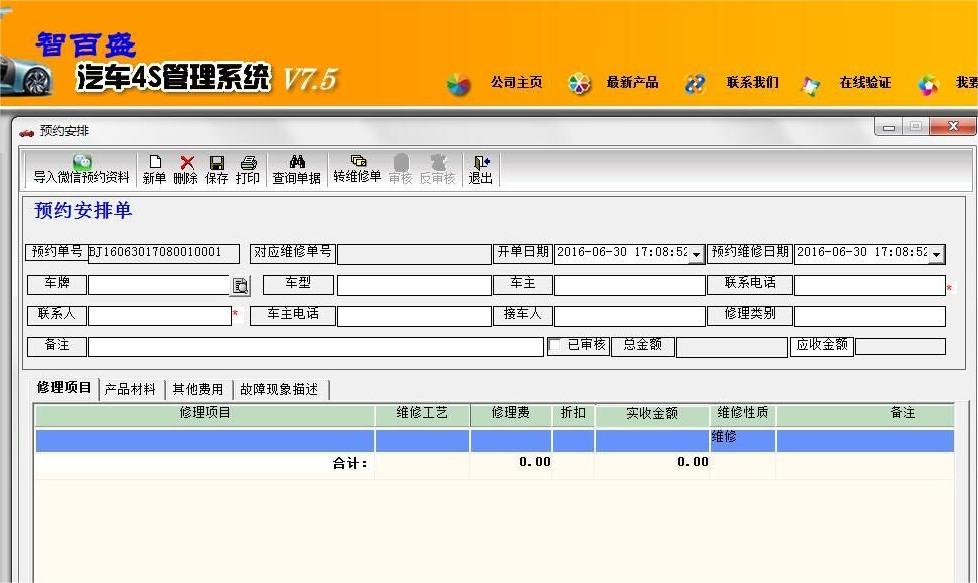Click the 修理项目 cell in highlighted row
This screenshot has height=583, width=978.
(205, 440)
